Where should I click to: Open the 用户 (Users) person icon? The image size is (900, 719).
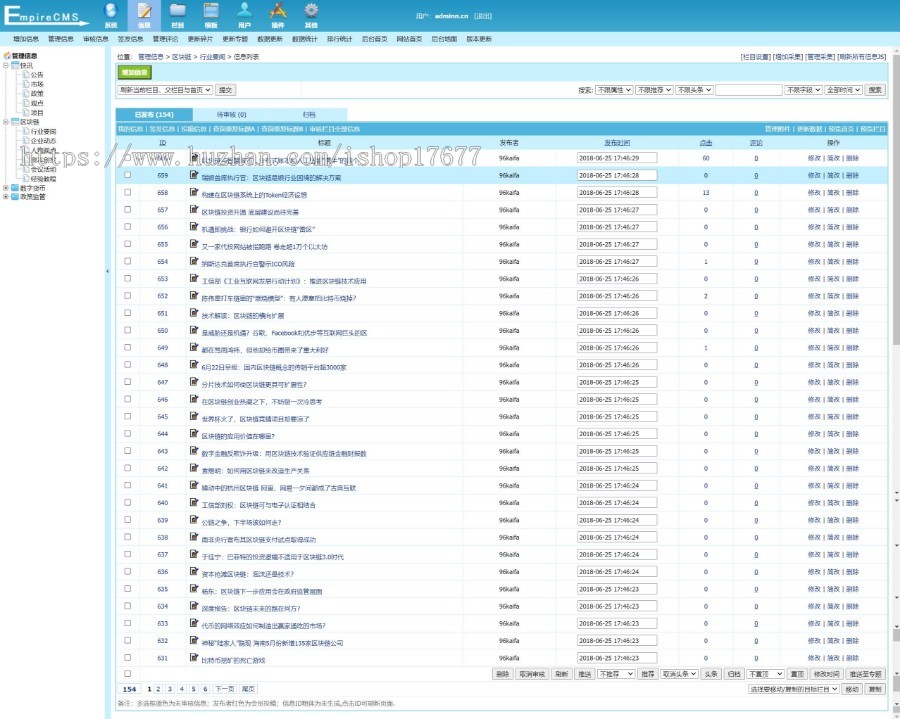245,15
